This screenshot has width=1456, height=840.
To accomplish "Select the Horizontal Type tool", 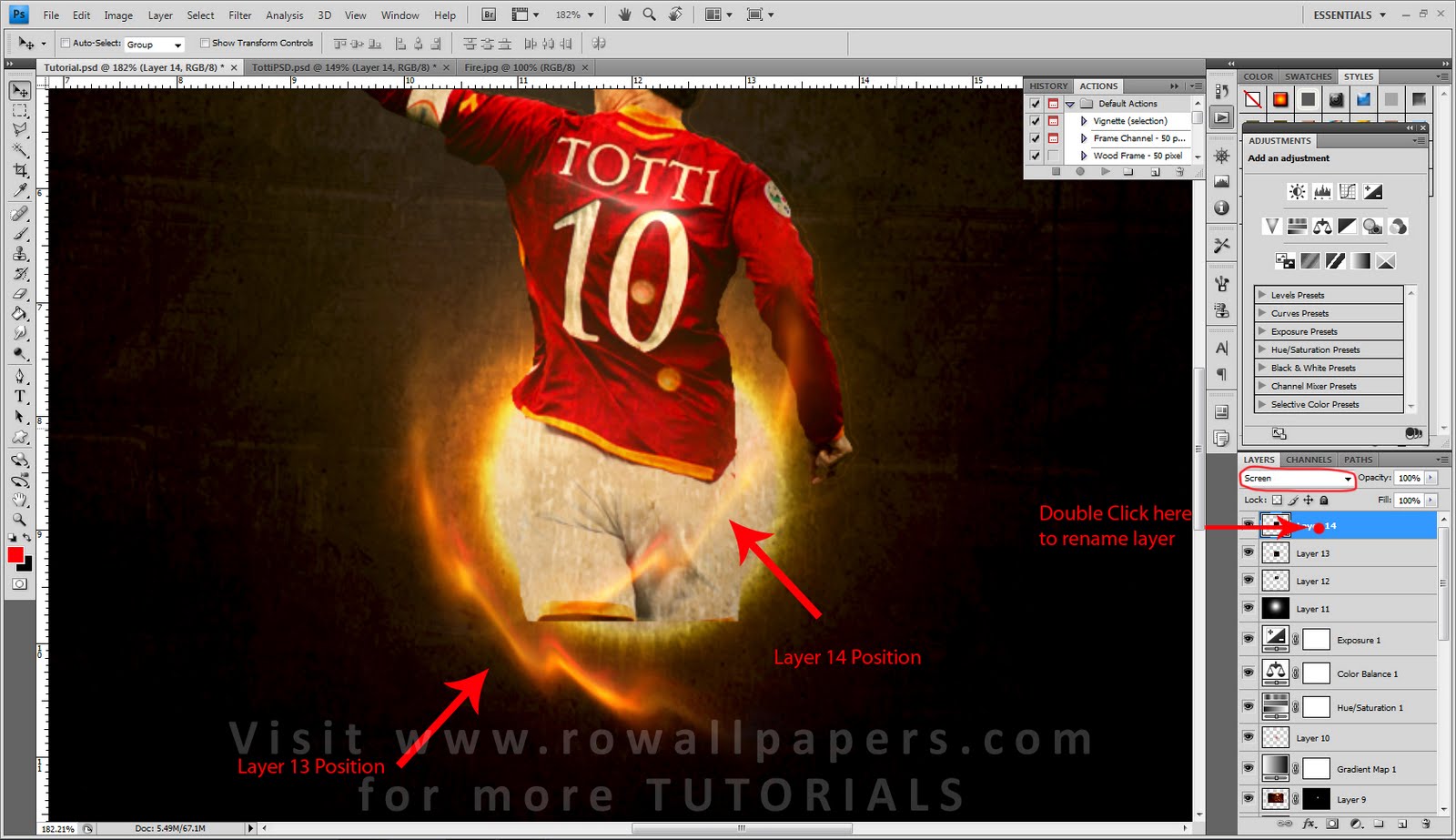I will [20, 396].
